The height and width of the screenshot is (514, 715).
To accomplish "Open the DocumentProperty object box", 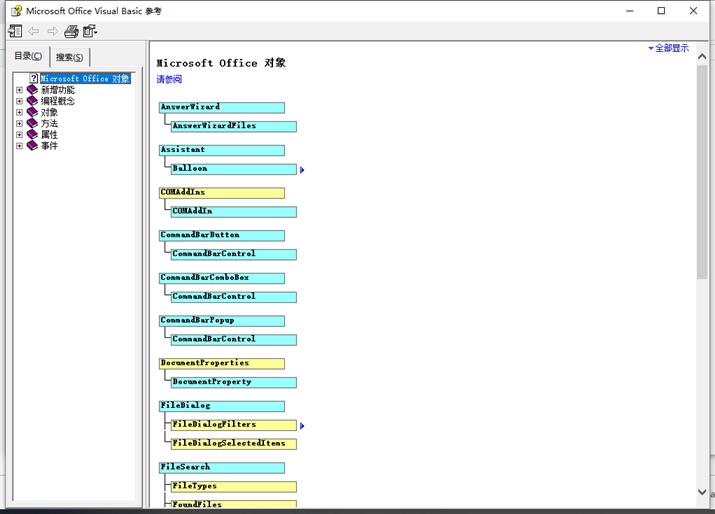I will click(234, 382).
